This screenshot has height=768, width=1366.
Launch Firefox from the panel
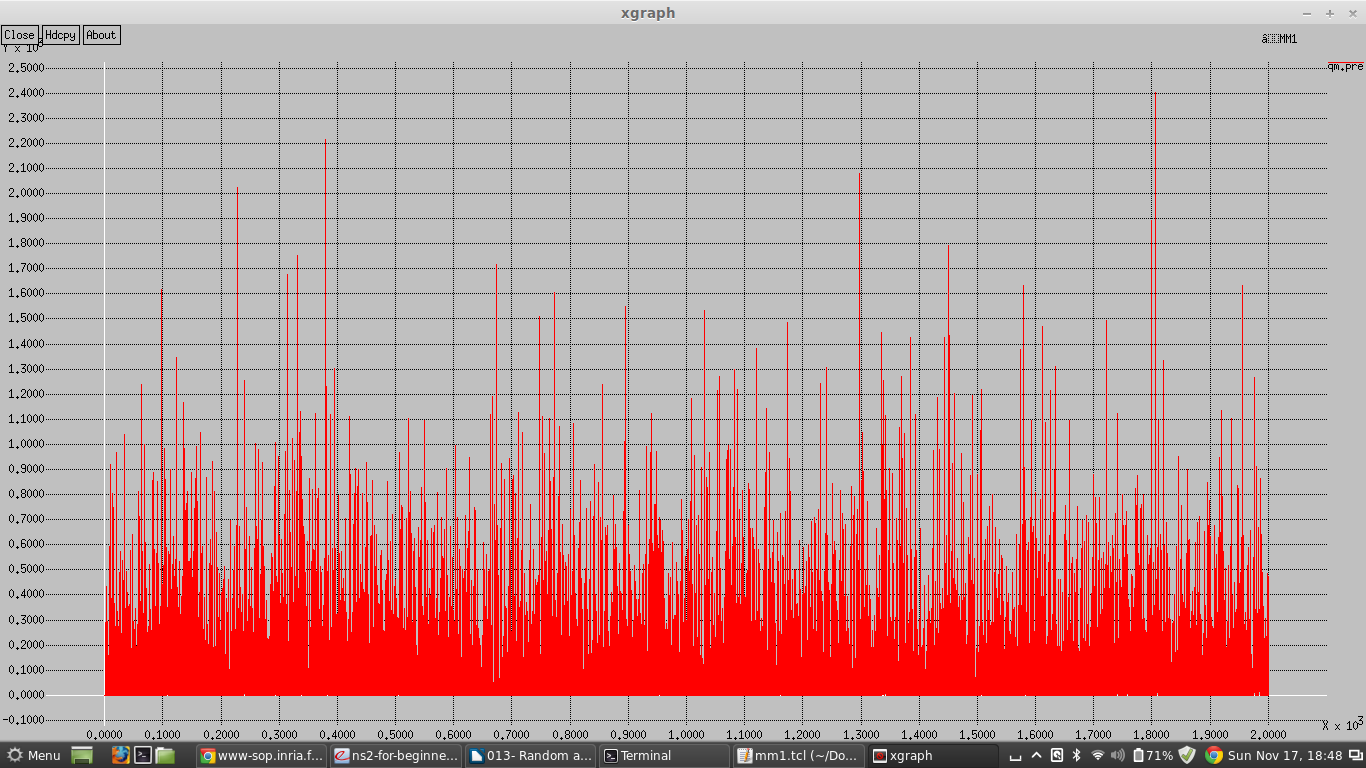[121, 755]
